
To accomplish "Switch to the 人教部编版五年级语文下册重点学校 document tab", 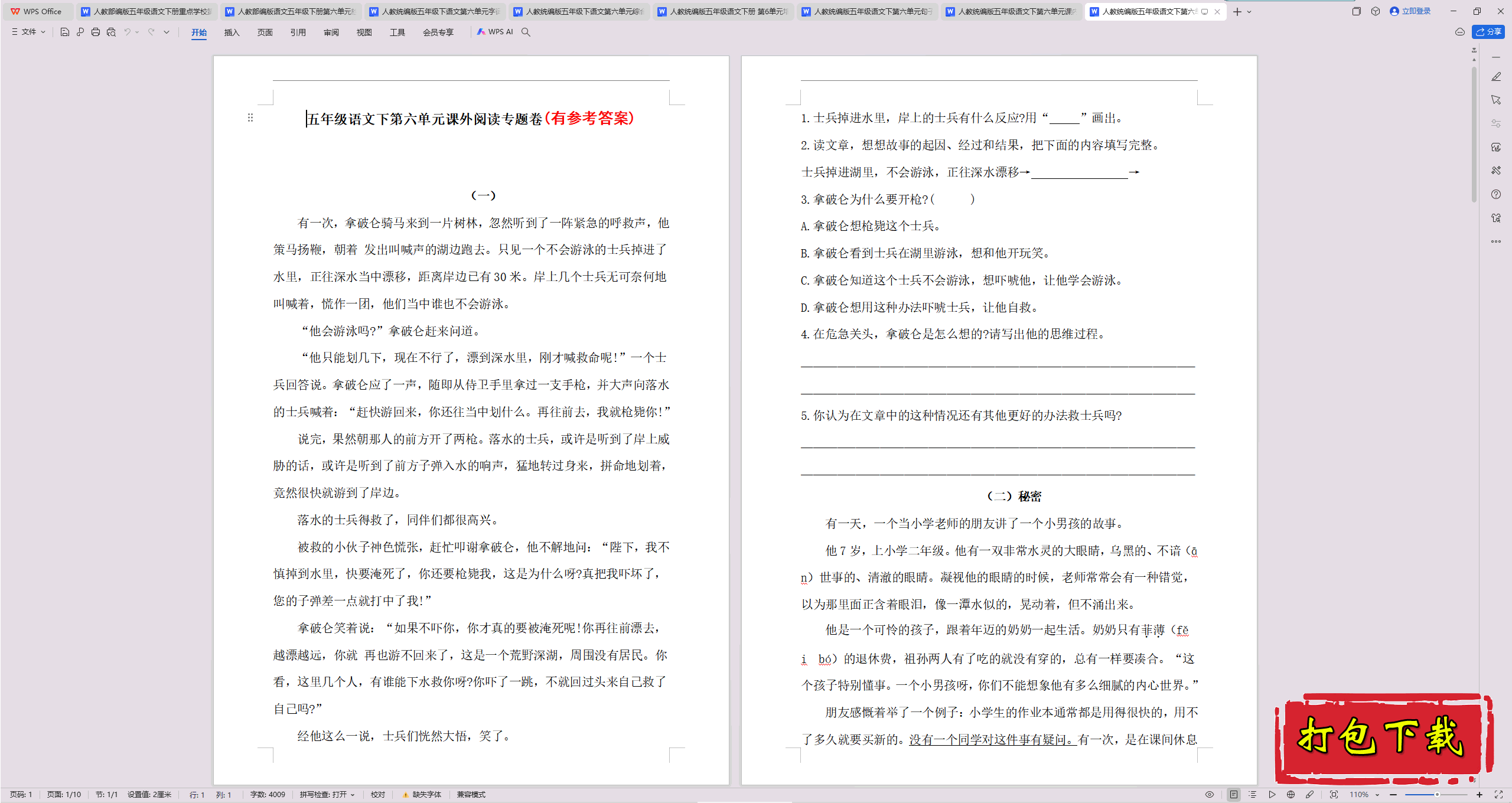I will 146,11.
